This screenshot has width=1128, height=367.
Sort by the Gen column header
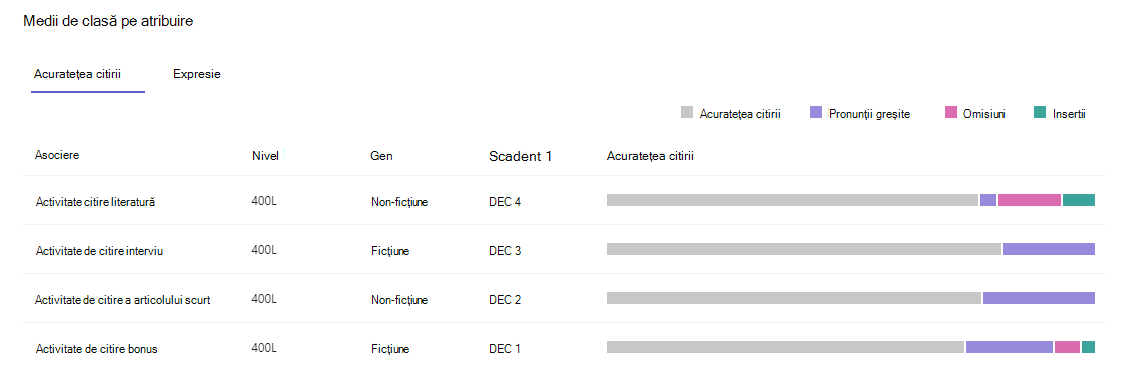[x=381, y=156]
